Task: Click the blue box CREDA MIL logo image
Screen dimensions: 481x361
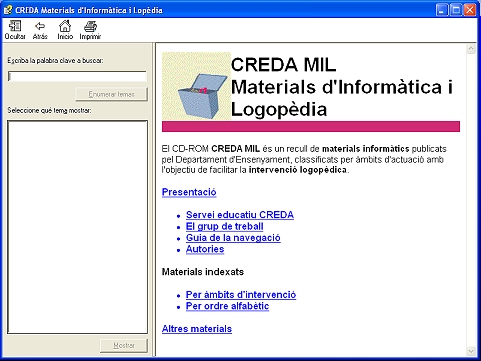Action: [x=196, y=86]
